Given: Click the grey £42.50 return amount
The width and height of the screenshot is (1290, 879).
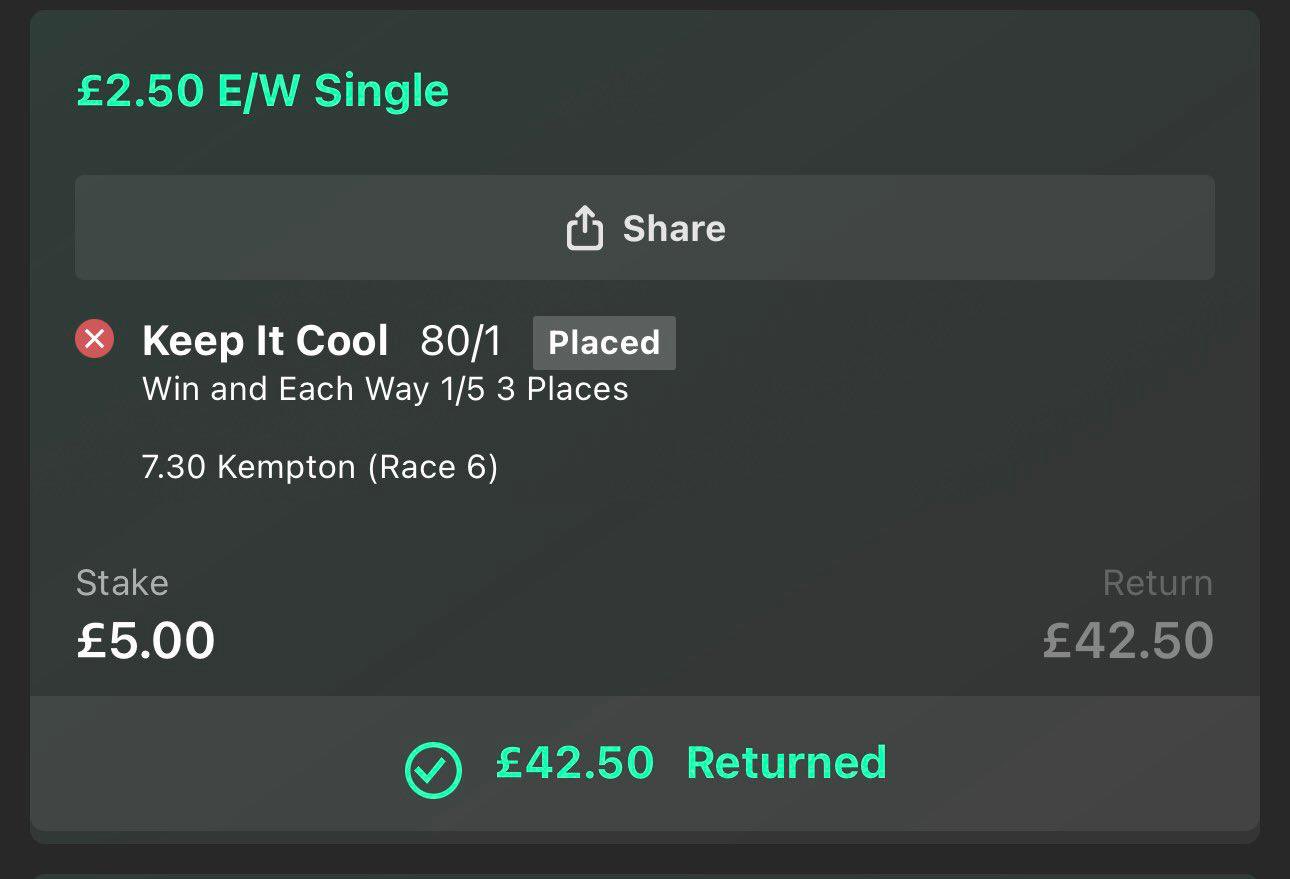Looking at the screenshot, I should pos(1128,641).
